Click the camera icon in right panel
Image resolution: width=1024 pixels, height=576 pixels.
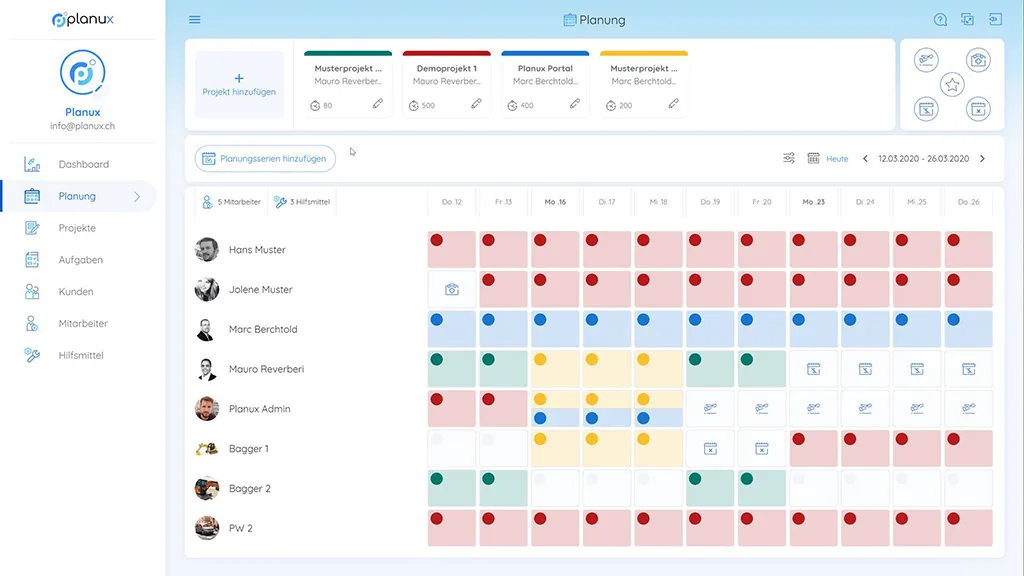[978, 61]
